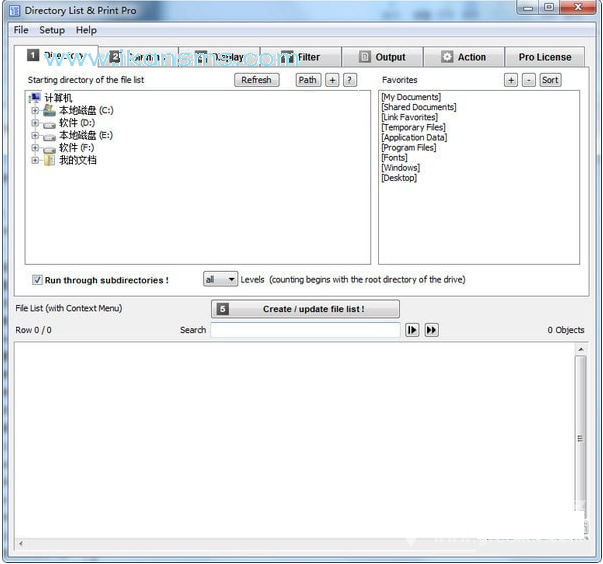
Task: Toggle Run through subdirectories checkbox
Action: pyautogui.click(x=37, y=280)
